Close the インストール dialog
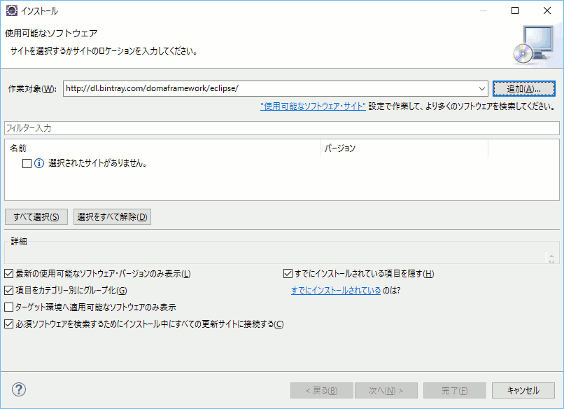Viewport: 564px width, 409px height. (547, 11)
